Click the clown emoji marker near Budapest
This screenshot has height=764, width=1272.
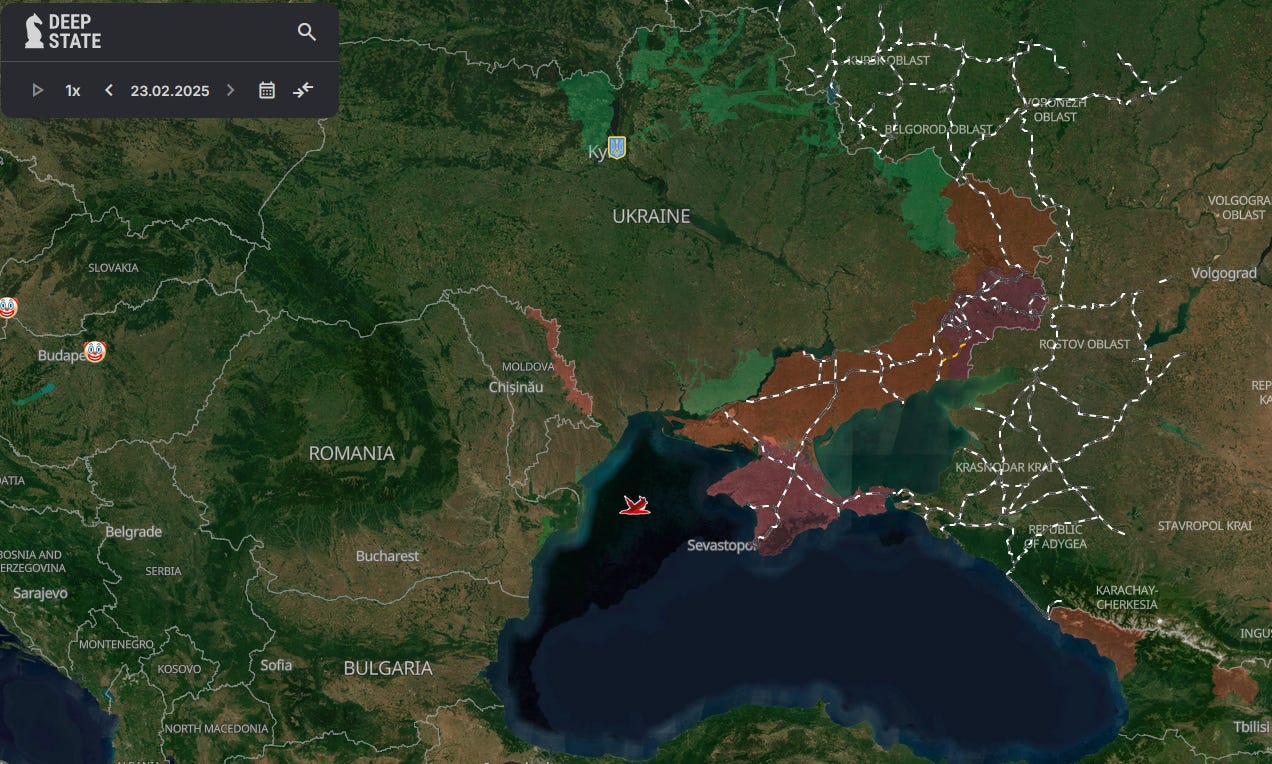(94, 351)
